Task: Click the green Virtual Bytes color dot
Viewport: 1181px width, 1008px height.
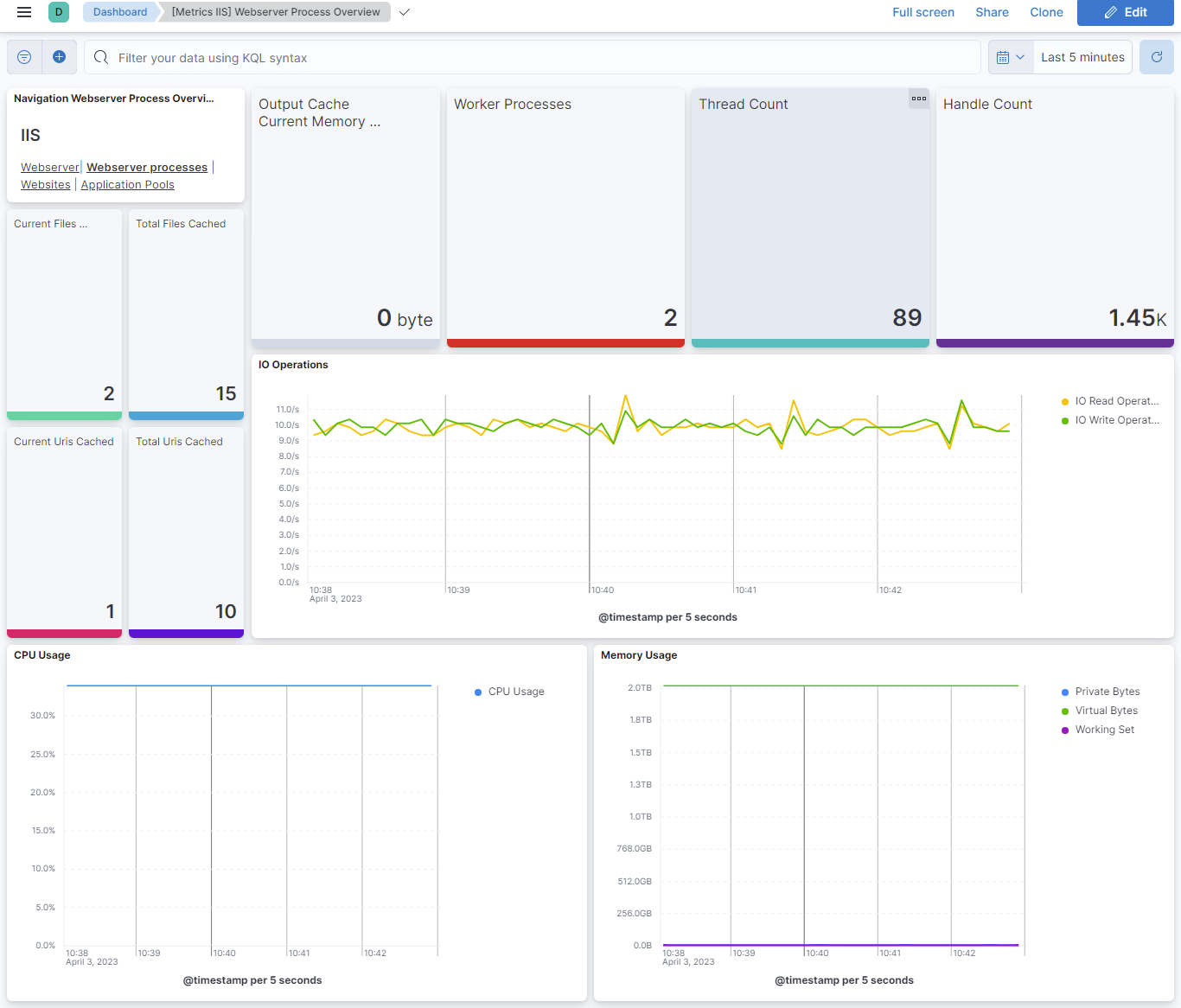Action: coord(1065,710)
